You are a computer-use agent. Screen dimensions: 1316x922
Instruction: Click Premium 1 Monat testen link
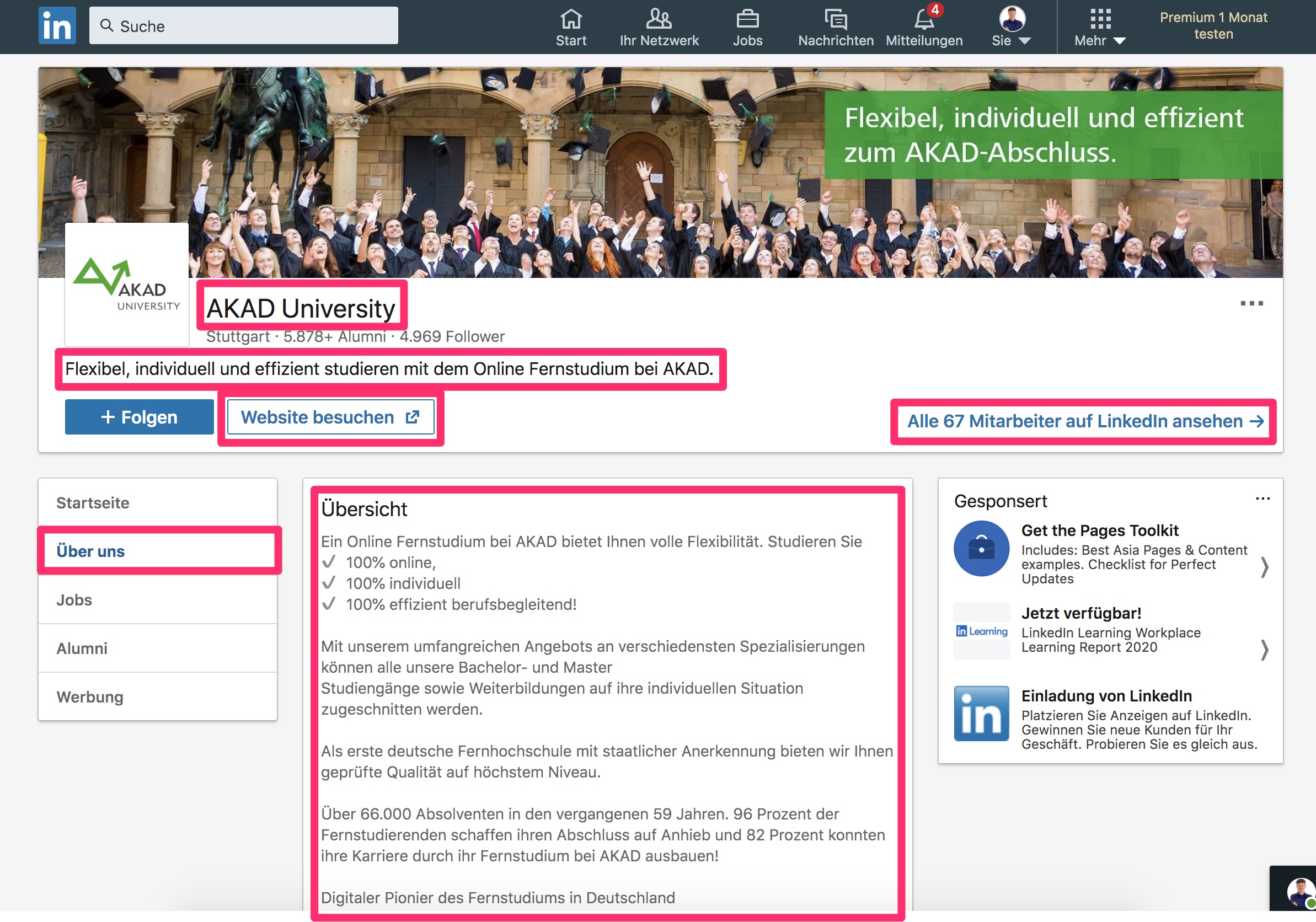coord(1213,26)
